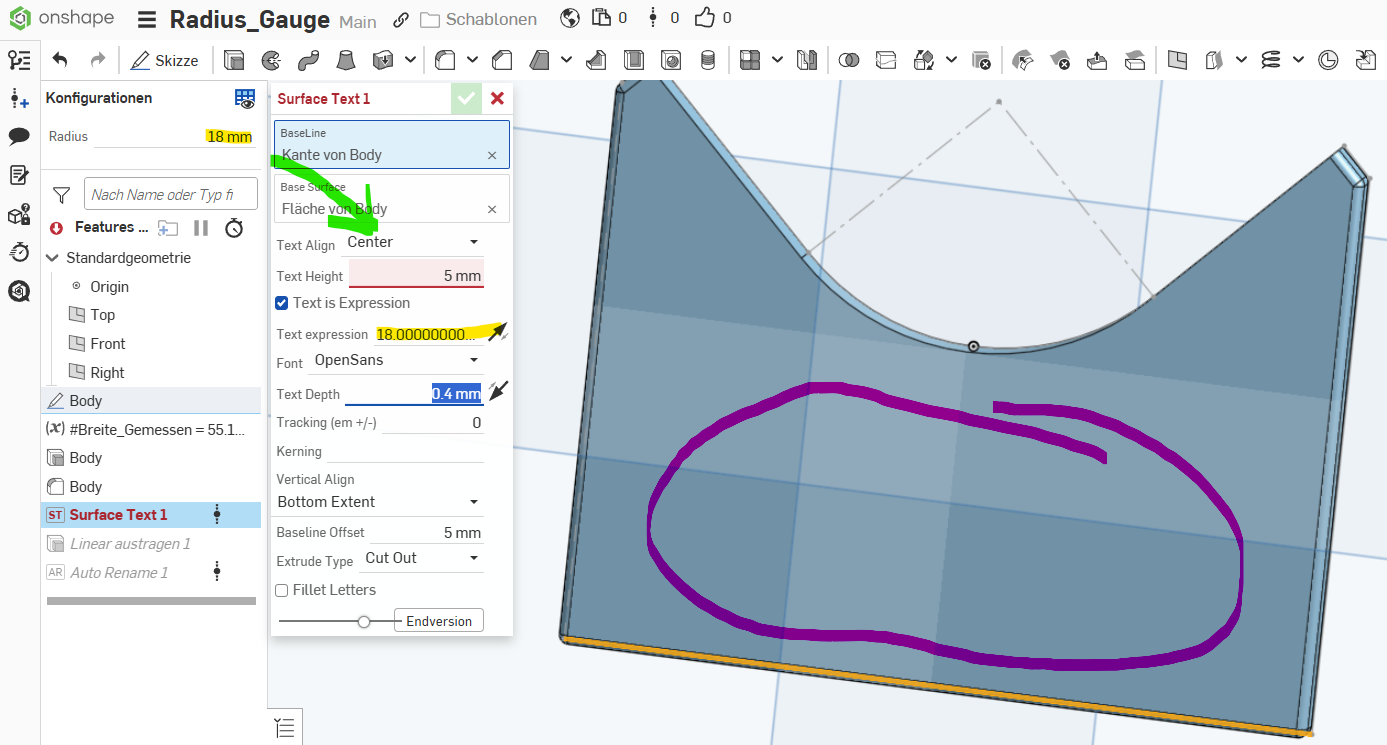
Task: Select the Mirror tool
Action: [x=807, y=60]
